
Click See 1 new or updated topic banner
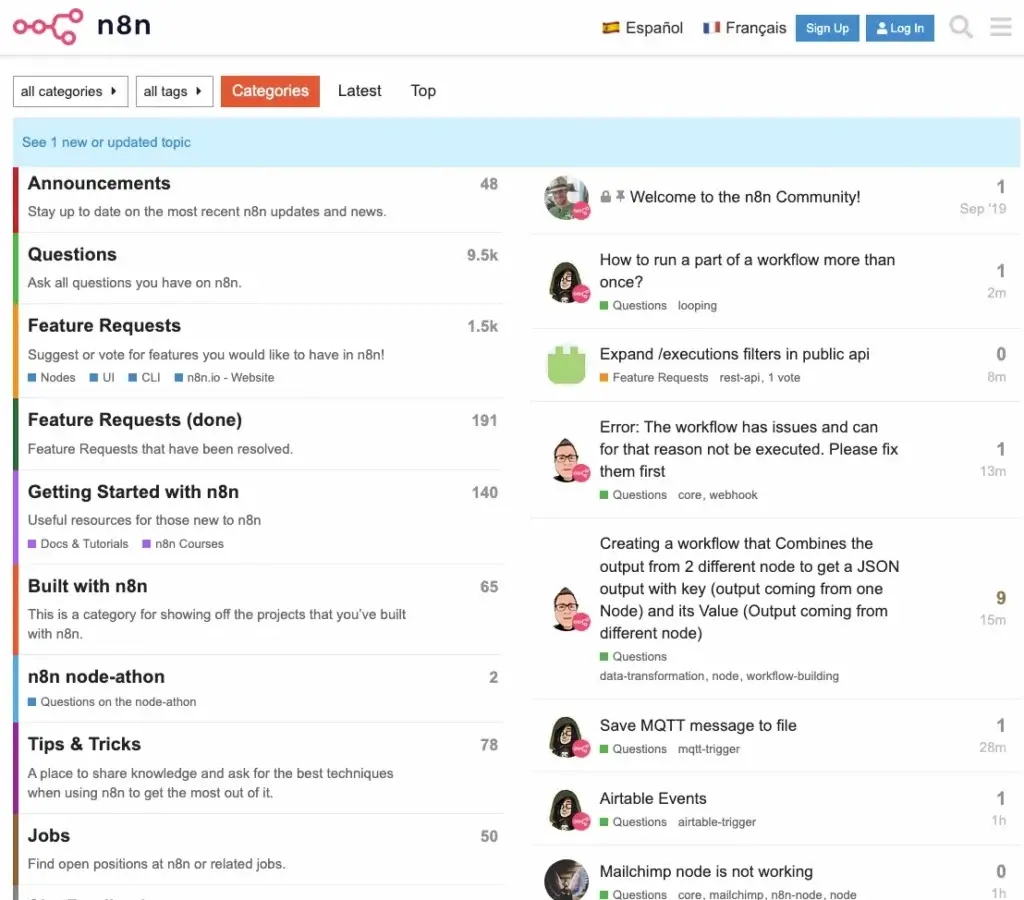(x=106, y=142)
